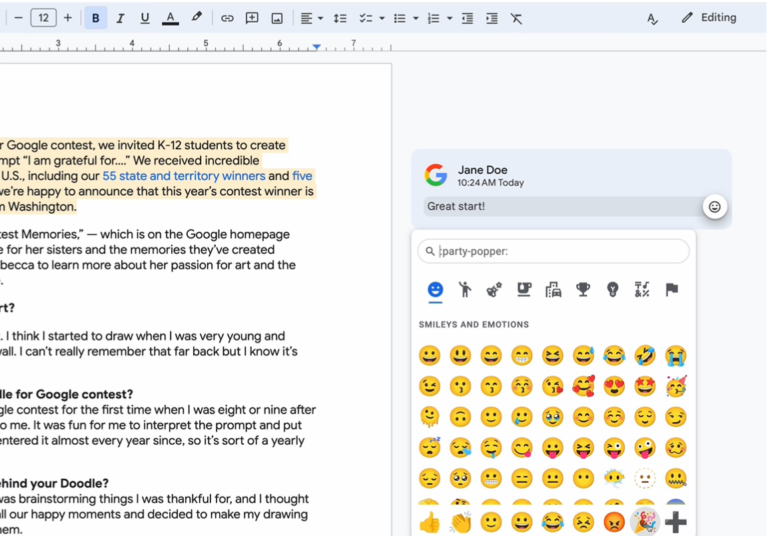The image size is (768, 536).
Task: Pick the face in clouds emoji
Action: (614, 479)
